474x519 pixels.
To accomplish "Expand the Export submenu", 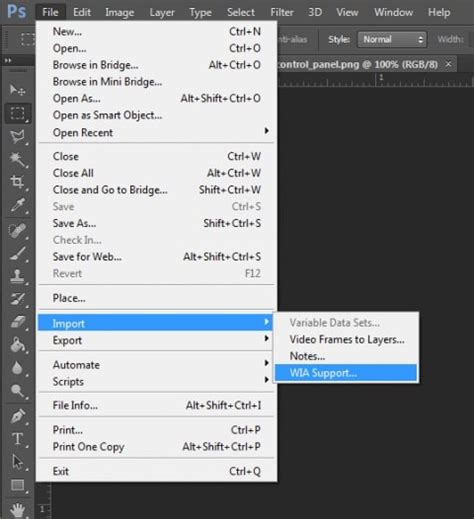I will tap(156, 340).
